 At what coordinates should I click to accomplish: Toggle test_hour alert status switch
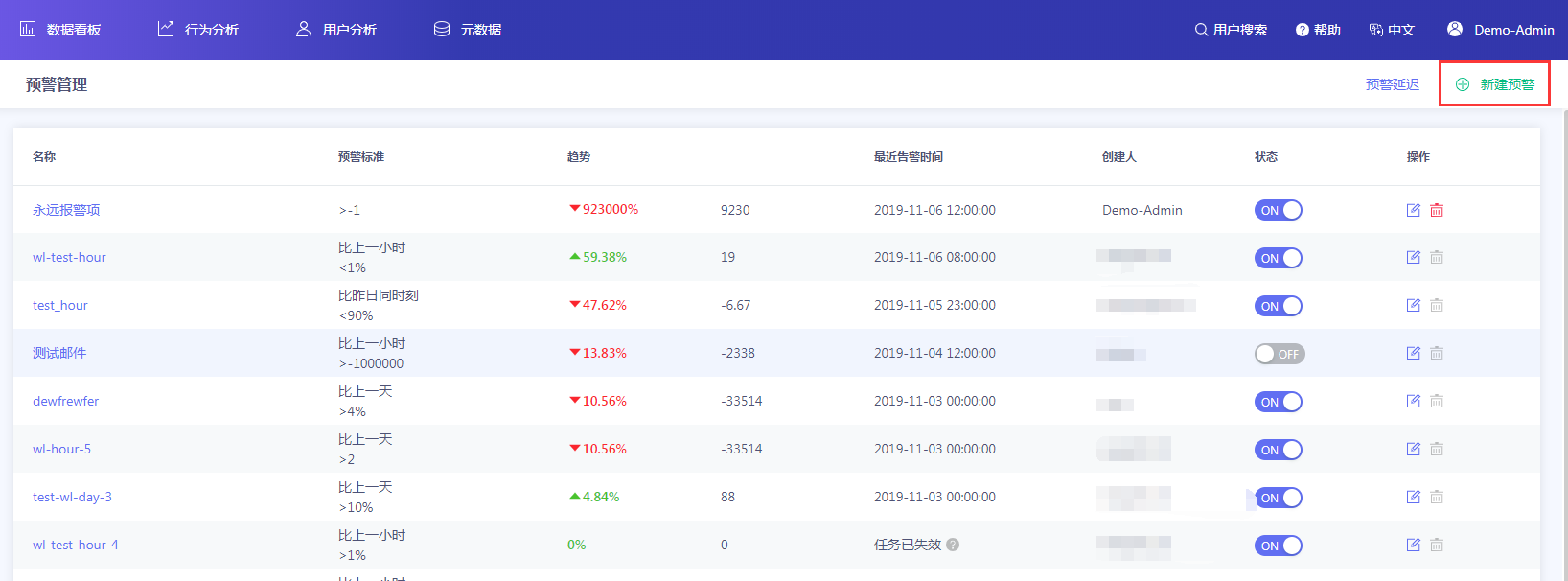click(x=1279, y=306)
